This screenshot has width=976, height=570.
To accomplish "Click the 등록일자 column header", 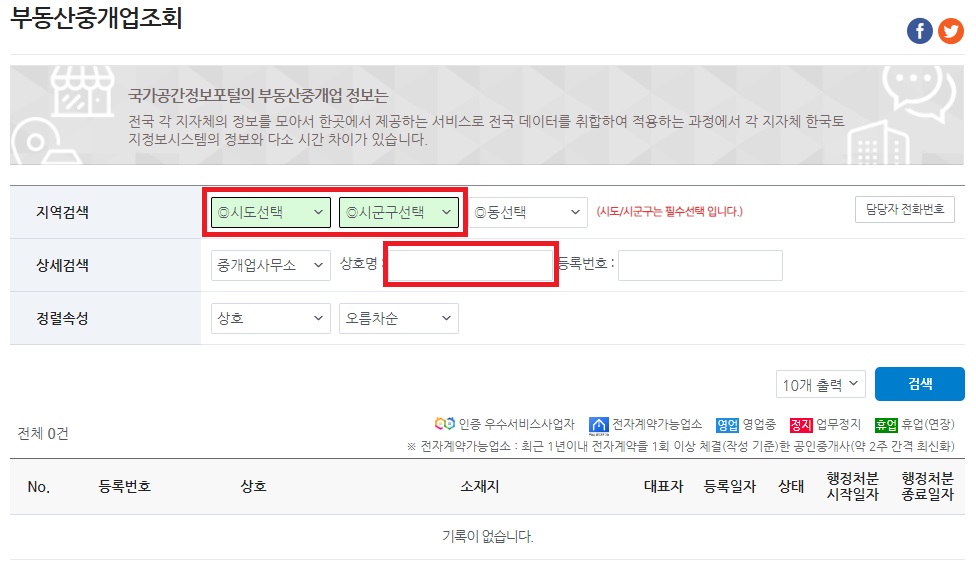I will (x=730, y=486).
